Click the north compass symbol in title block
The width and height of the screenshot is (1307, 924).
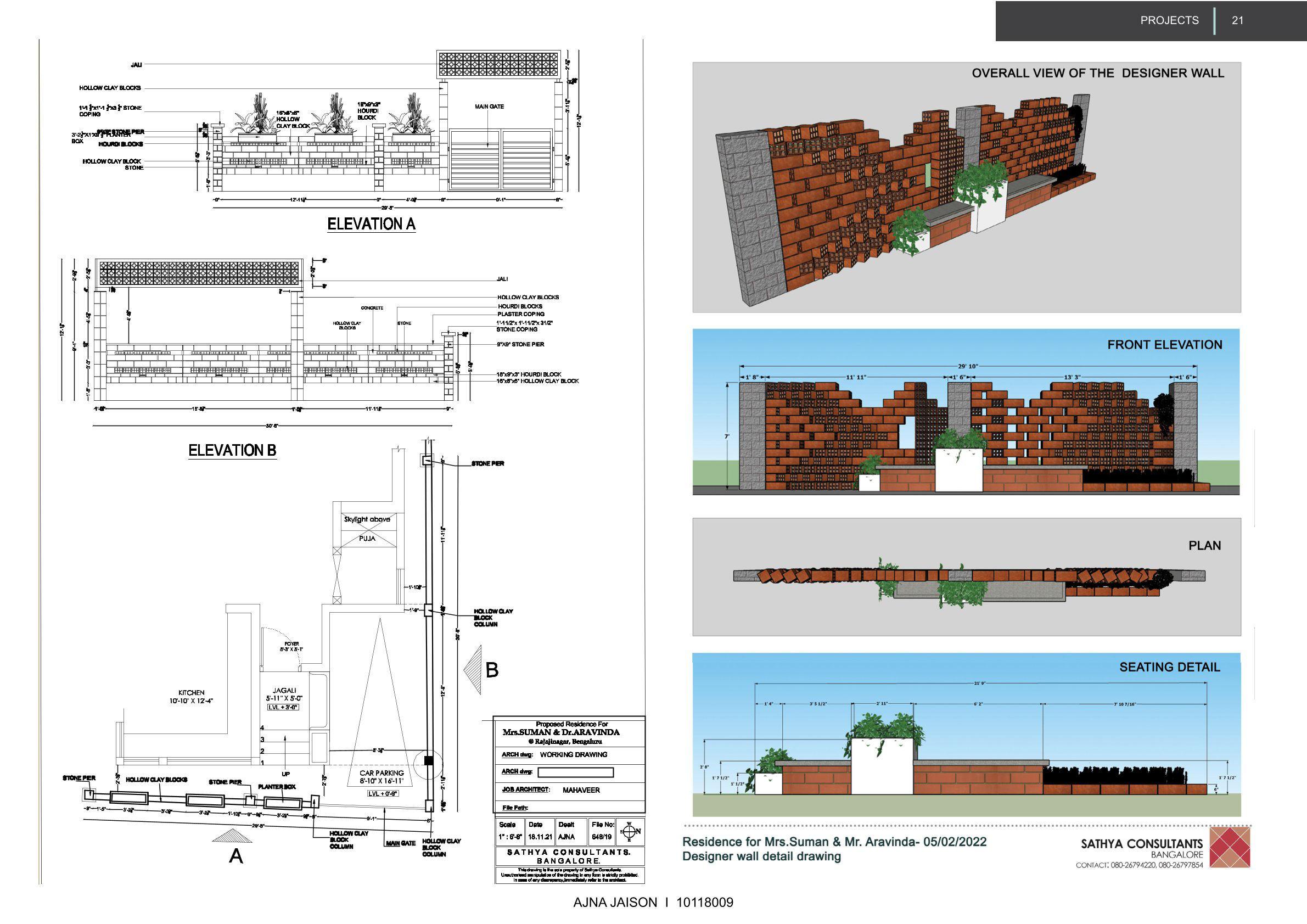pos(629,832)
